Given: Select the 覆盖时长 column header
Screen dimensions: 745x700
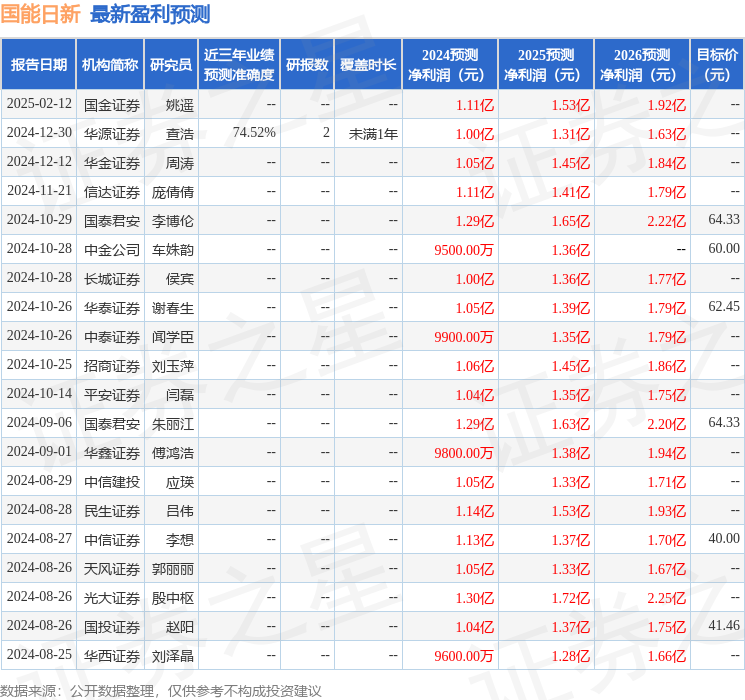Looking at the screenshot, I should (x=368, y=65).
